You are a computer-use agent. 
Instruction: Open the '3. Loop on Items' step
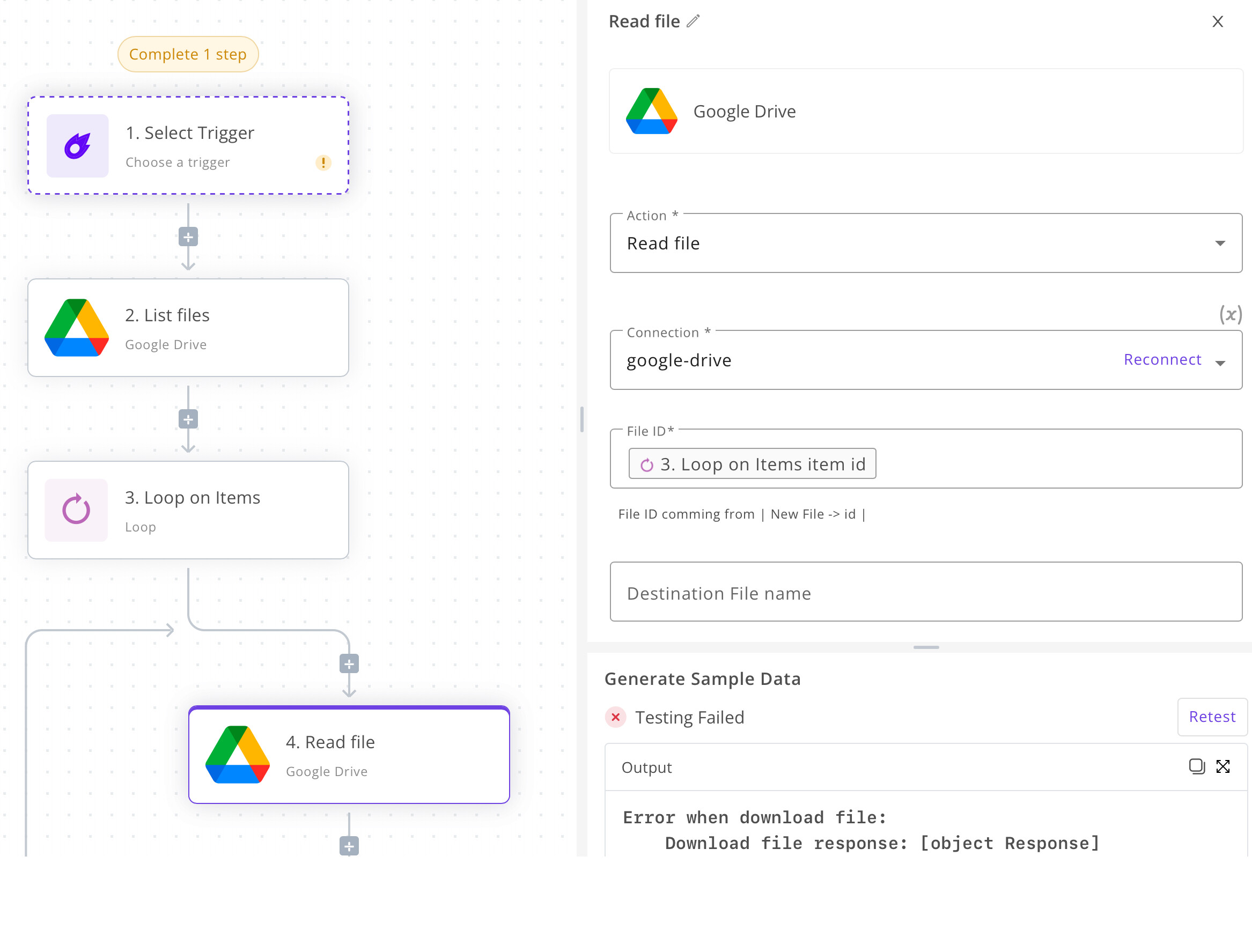[x=188, y=510]
